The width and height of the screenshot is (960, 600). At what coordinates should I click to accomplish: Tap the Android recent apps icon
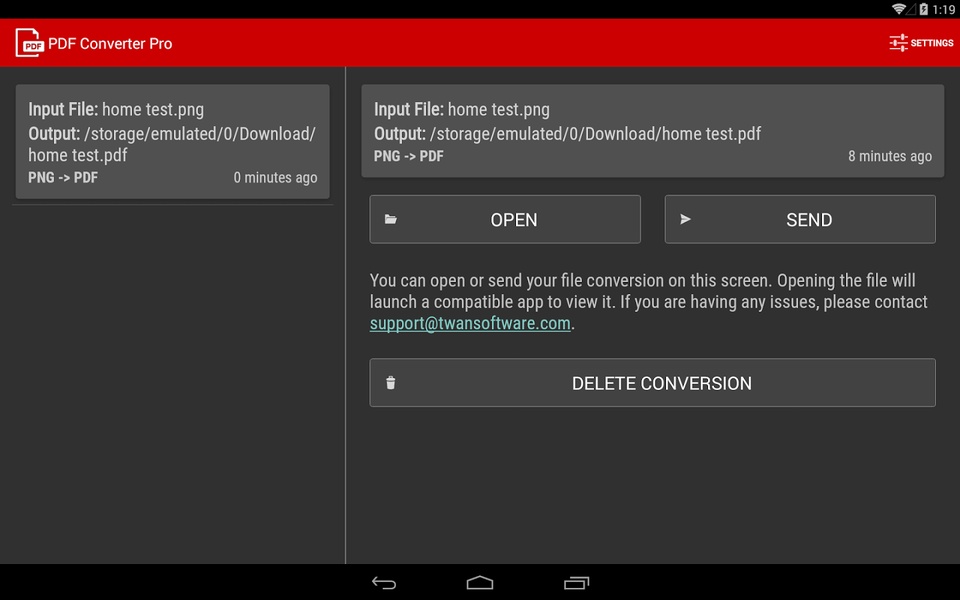pos(576,583)
